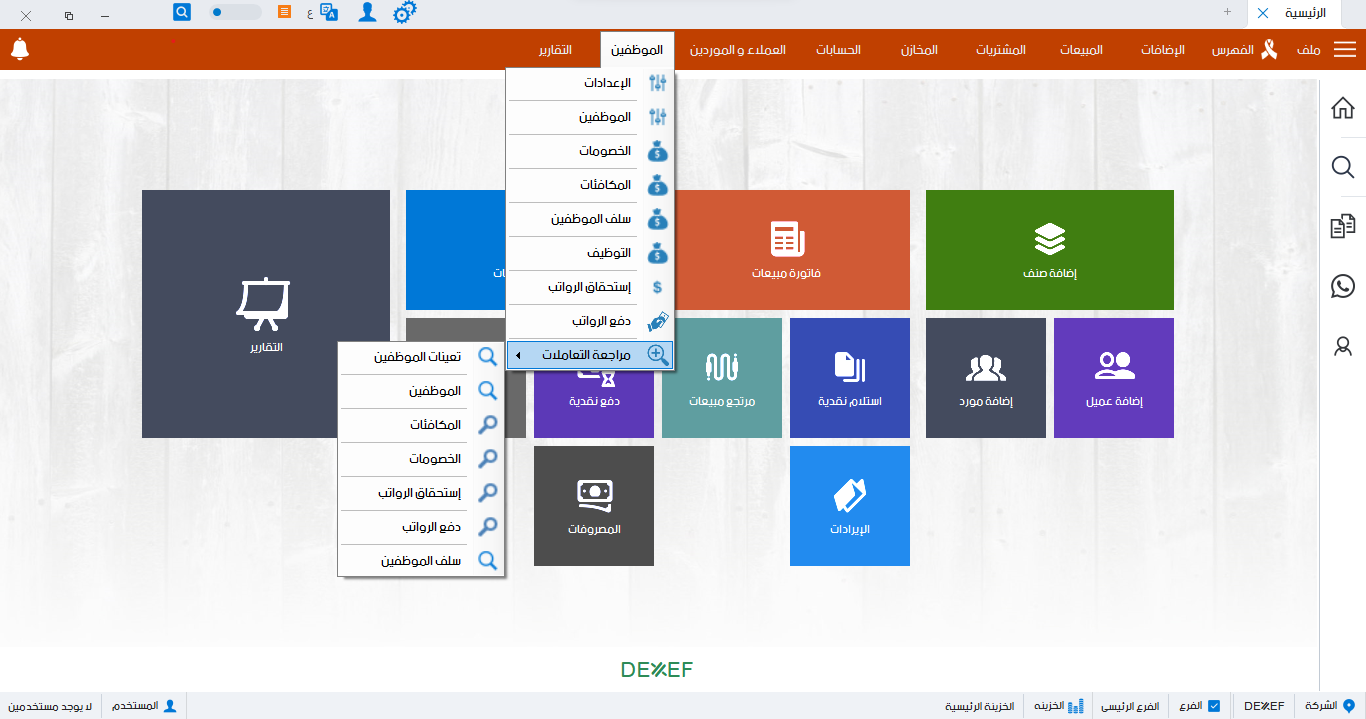Click the blue checkbox beside الفرع
This screenshot has height=719, width=1366.
click(x=1214, y=705)
